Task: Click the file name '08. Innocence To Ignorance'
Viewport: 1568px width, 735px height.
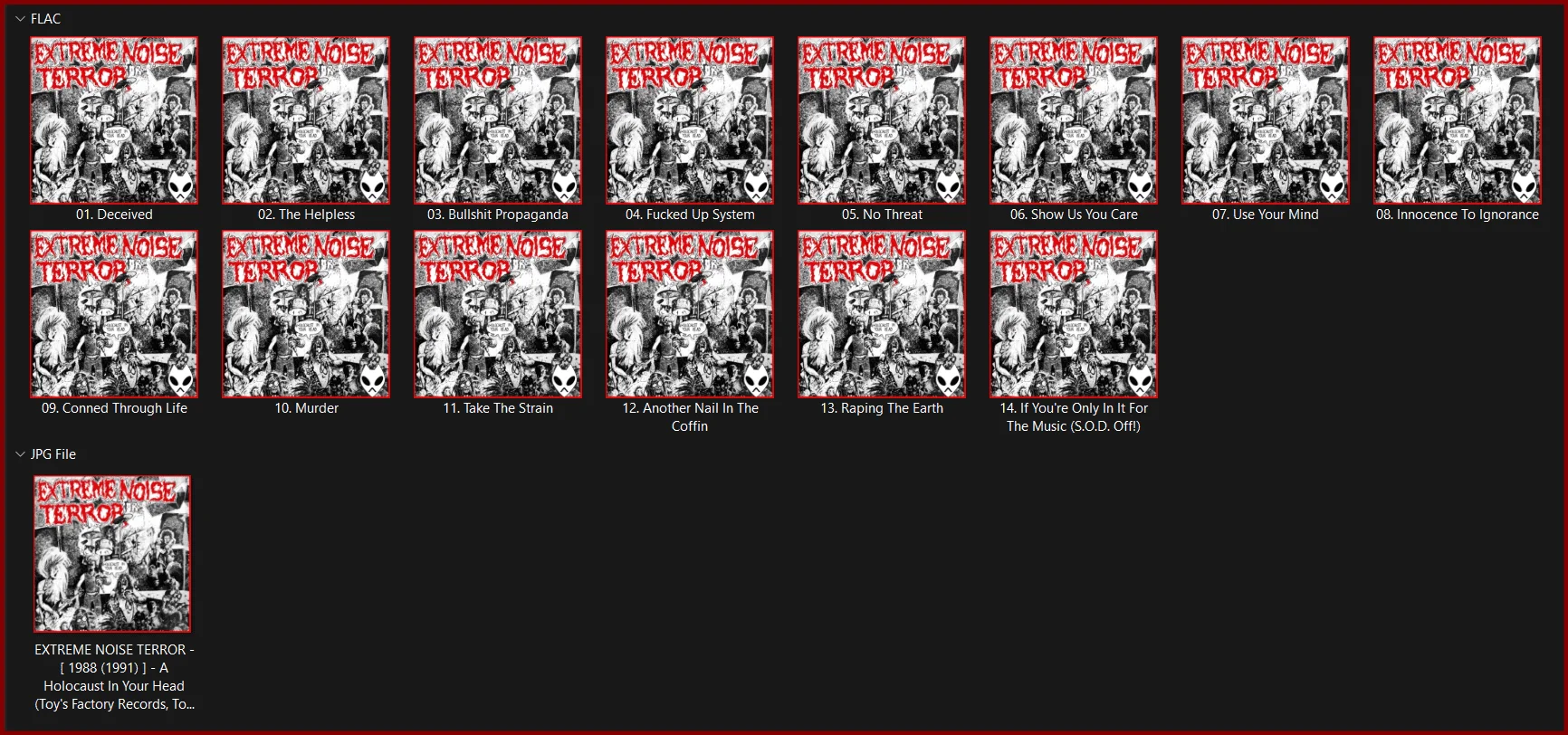Action: (x=1458, y=215)
